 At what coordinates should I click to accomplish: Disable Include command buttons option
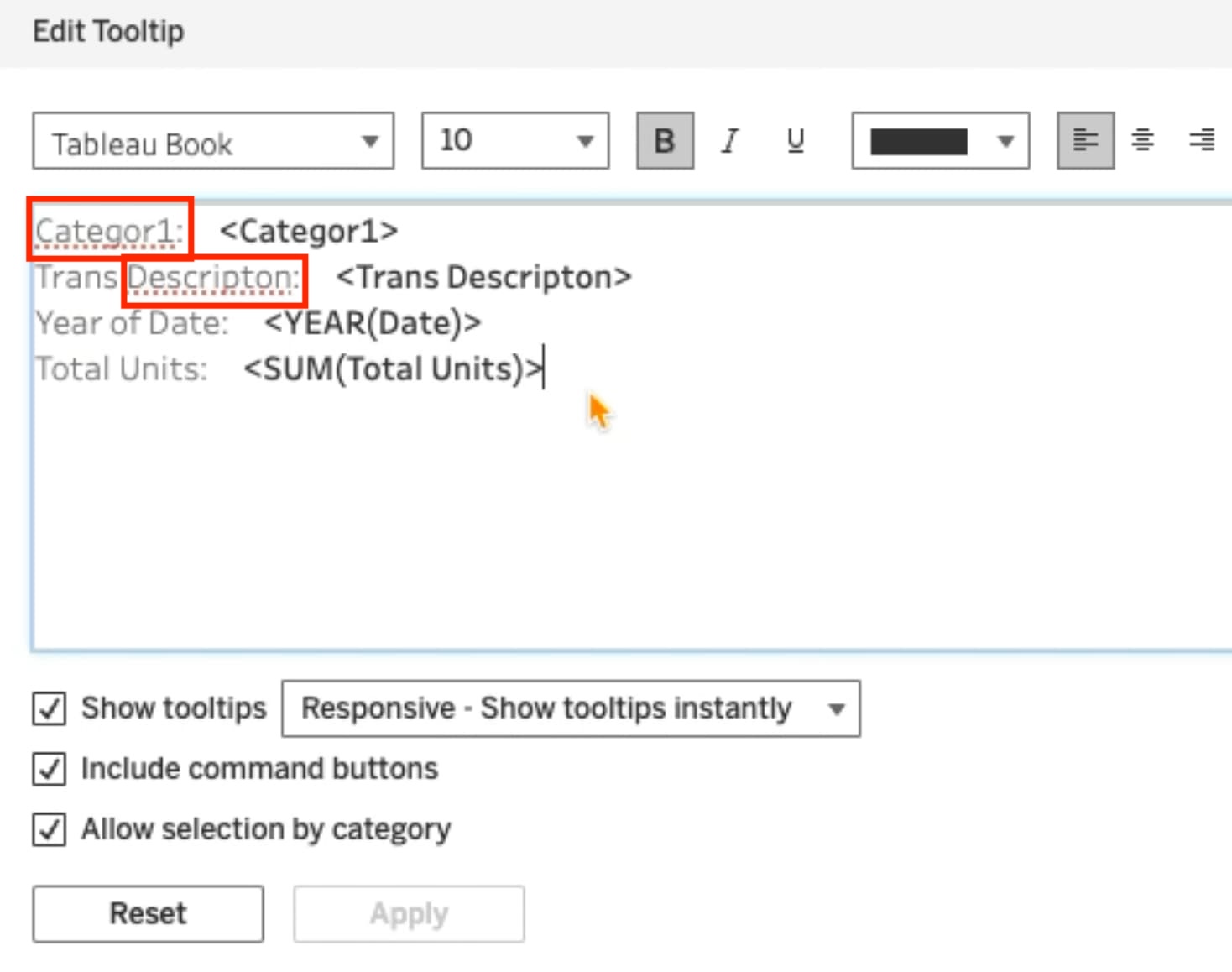(50, 769)
